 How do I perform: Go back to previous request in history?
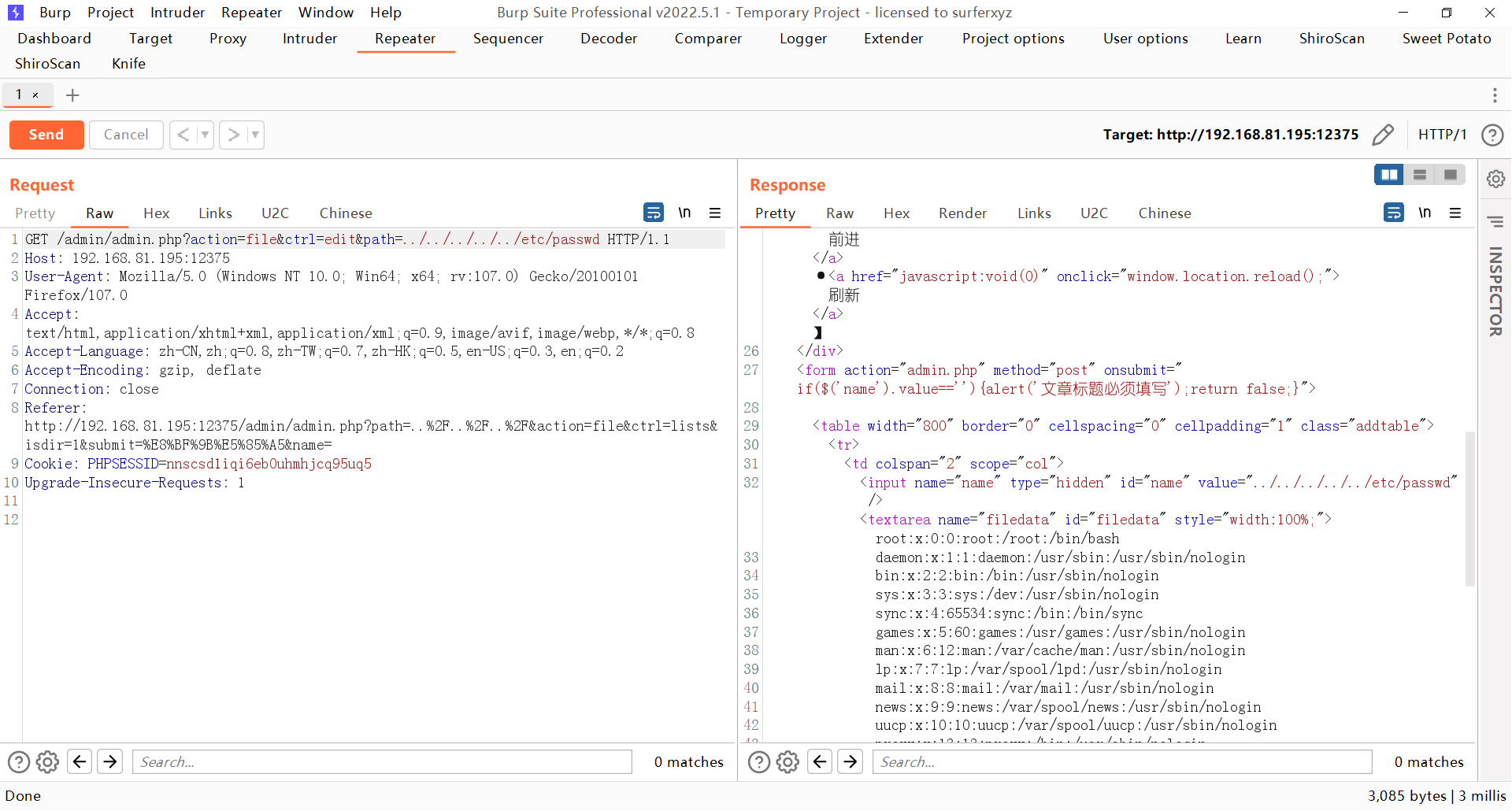(183, 135)
